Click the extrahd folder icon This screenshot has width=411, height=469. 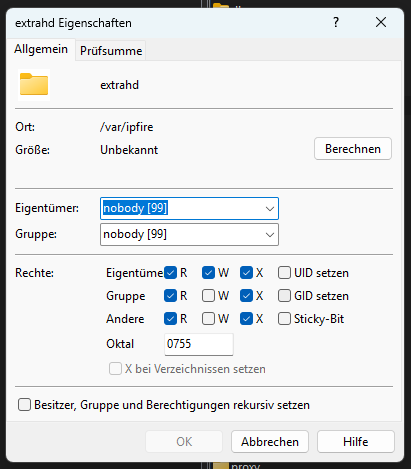34,85
